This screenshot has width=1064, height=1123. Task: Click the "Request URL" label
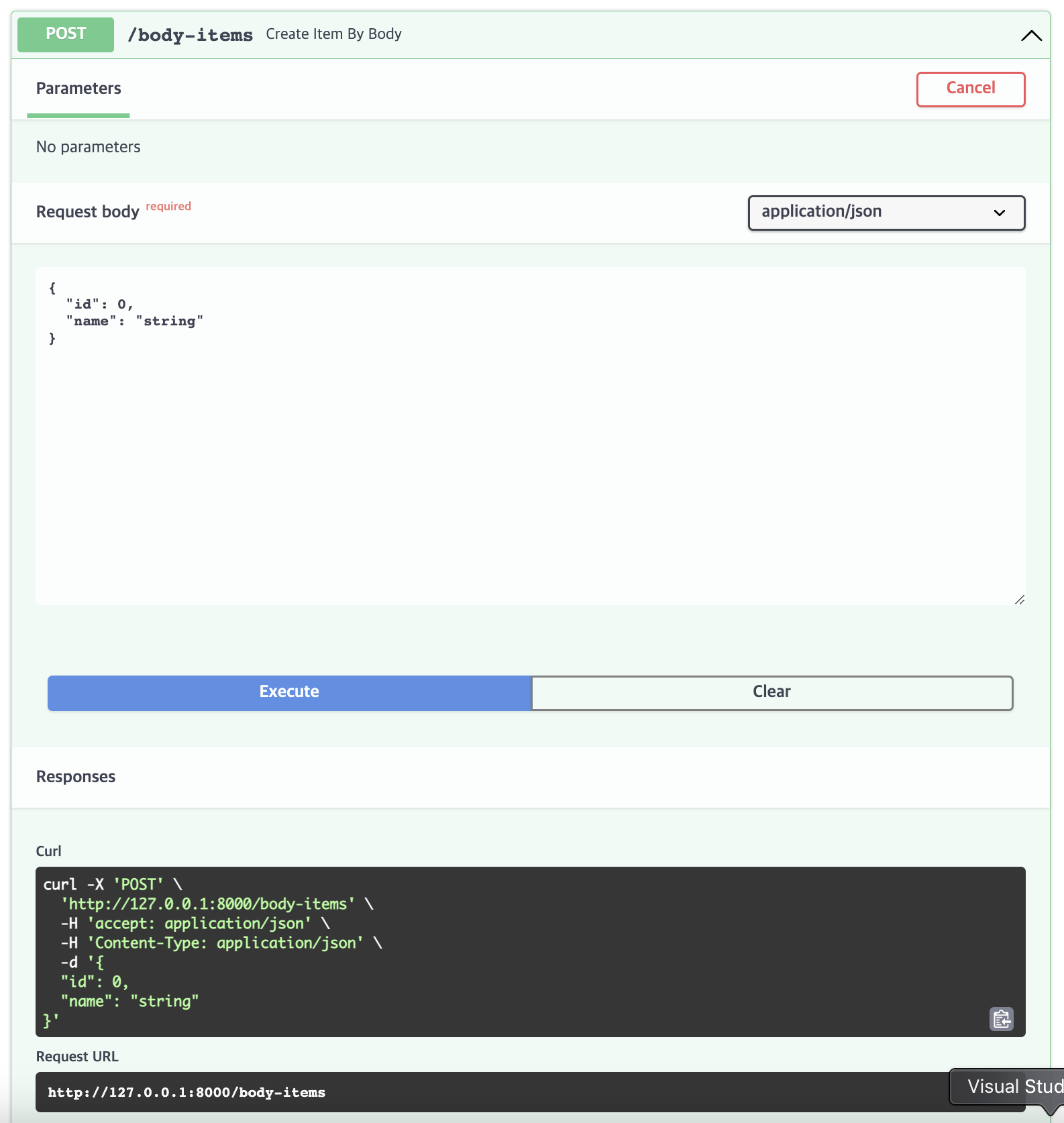click(x=77, y=1057)
